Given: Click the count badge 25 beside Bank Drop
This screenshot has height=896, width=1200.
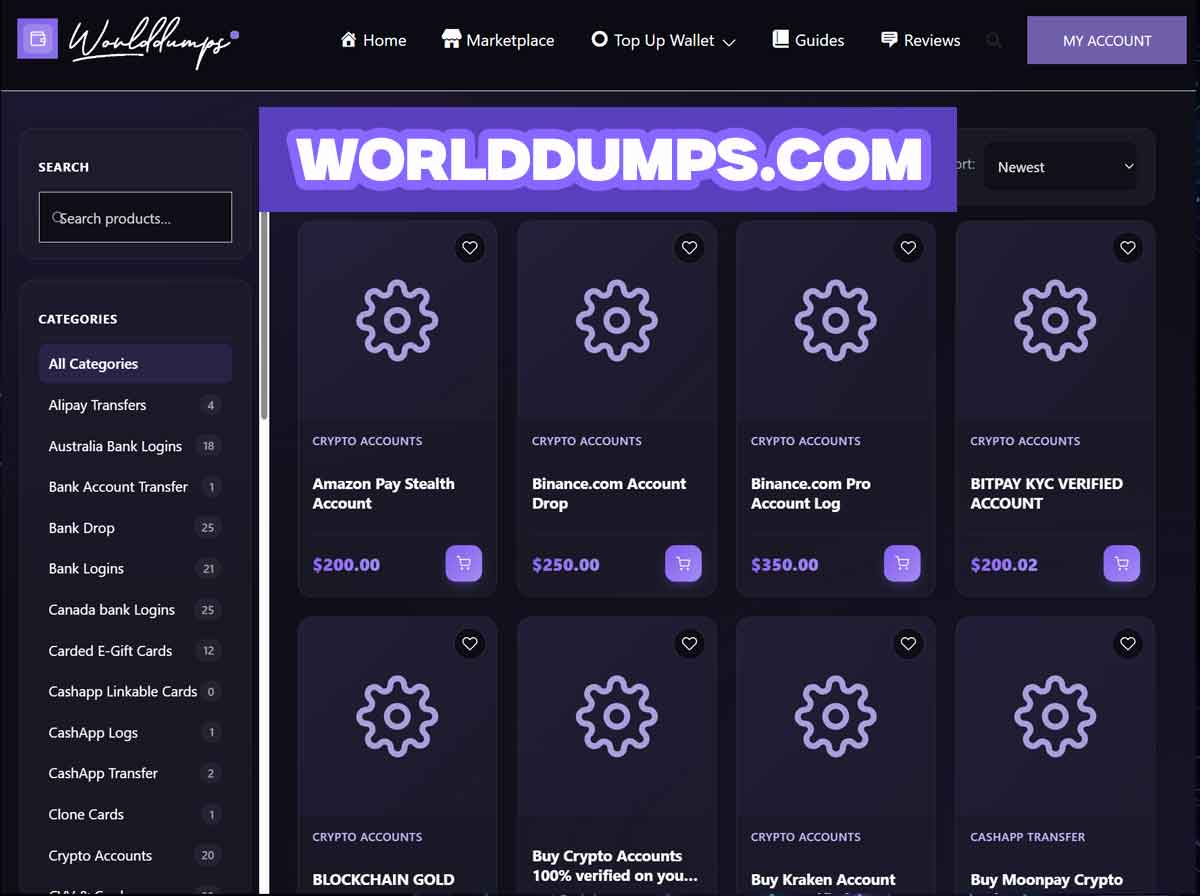Looking at the screenshot, I should [x=208, y=528].
